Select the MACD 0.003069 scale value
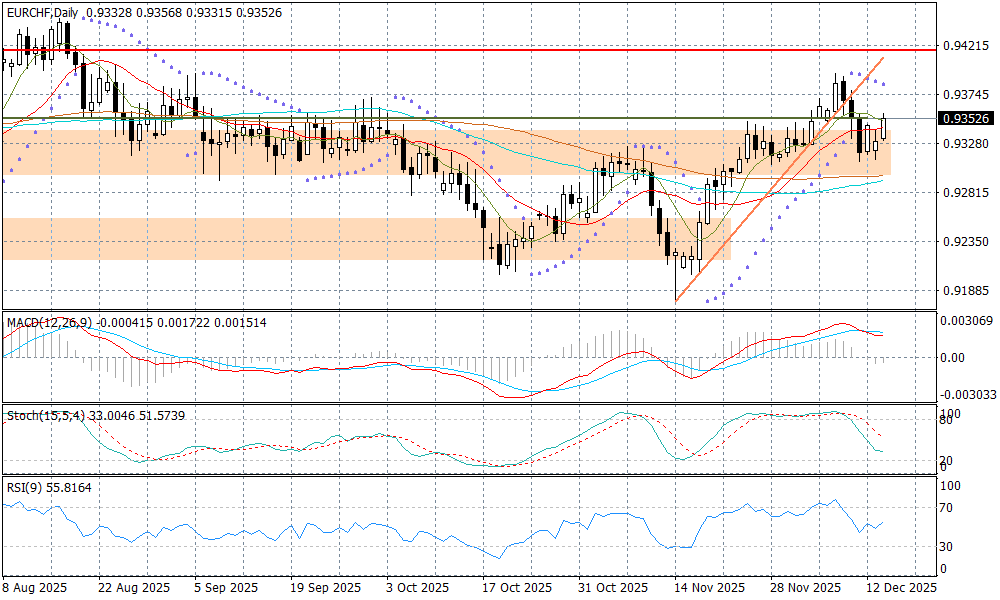The width and height of the screenshot is (1000, 600). (967, 320)
